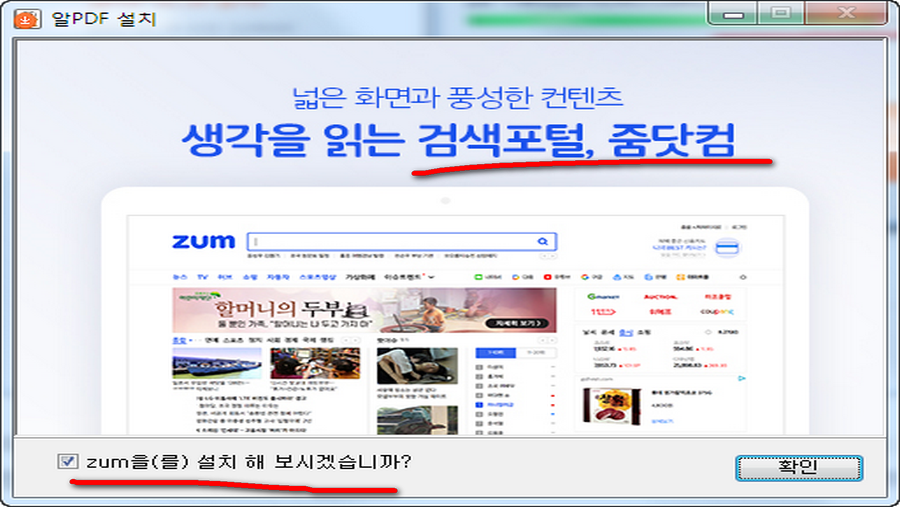Click the window title 알PDF 설치
900x507 pixels.
click(104, 19)
